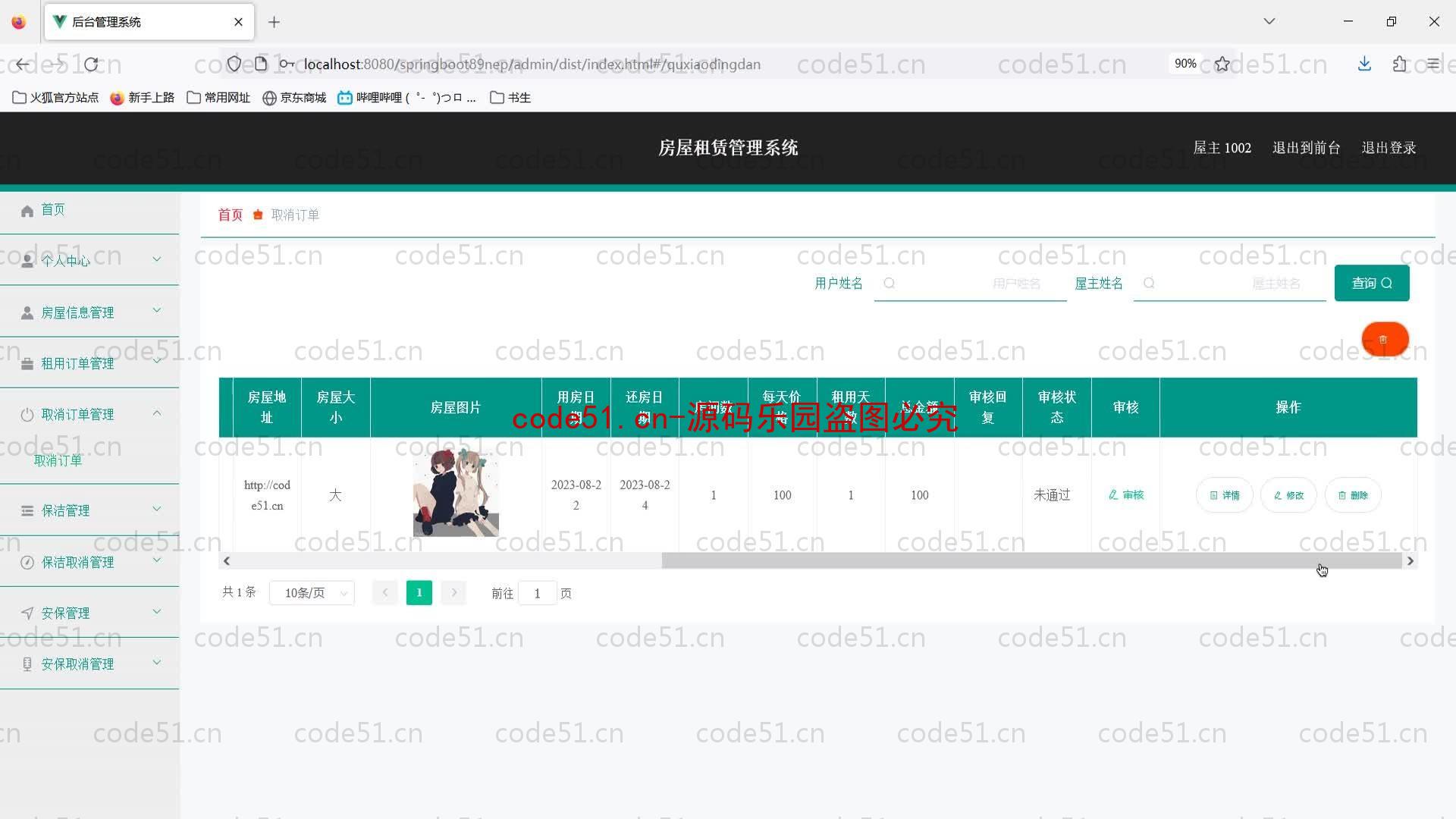Click the 删除 (Delete) icon button
The image size is (1456, 819).
1353,495
